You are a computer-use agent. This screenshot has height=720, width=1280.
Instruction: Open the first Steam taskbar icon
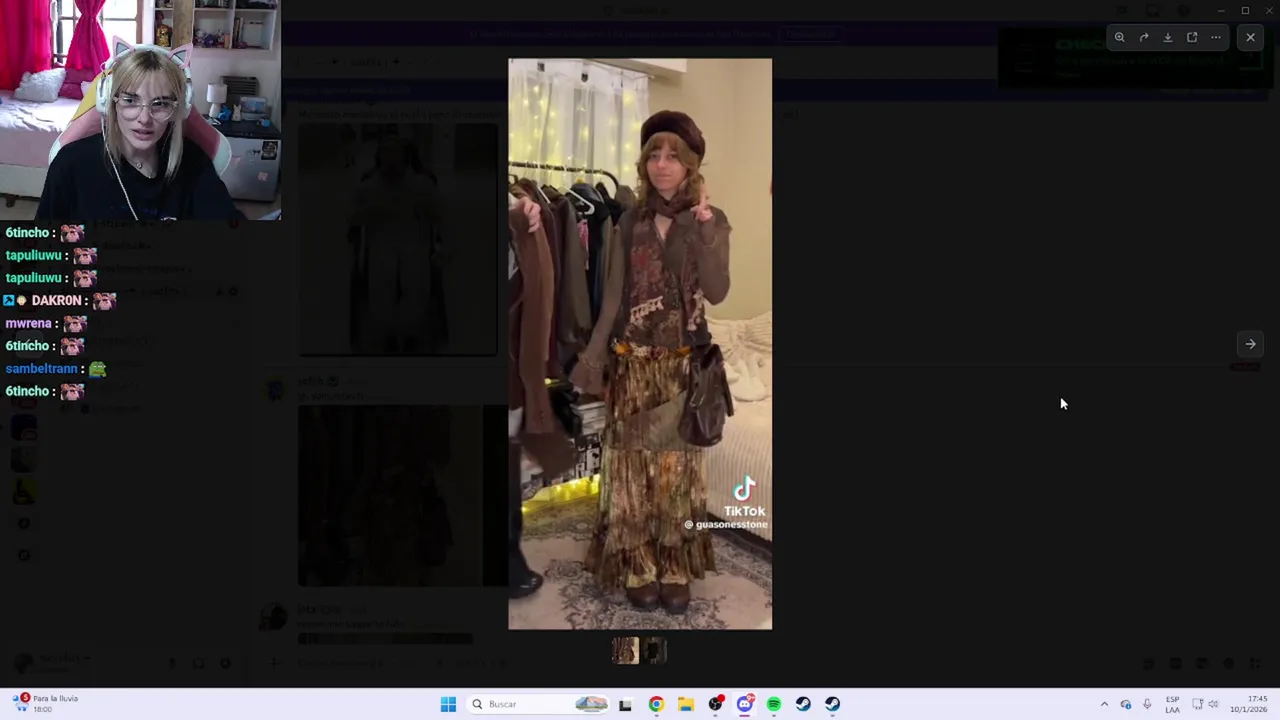803,704
